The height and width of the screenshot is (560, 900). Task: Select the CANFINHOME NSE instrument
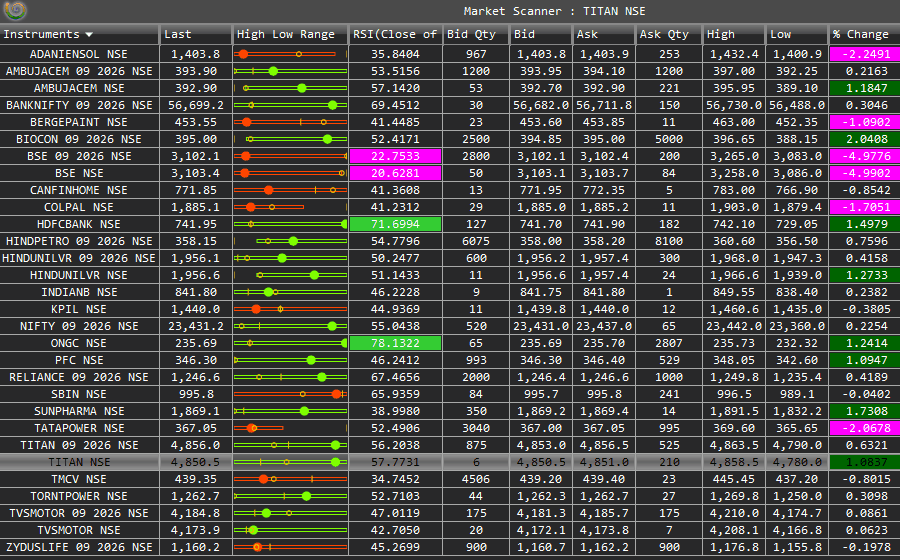(79, 190)
